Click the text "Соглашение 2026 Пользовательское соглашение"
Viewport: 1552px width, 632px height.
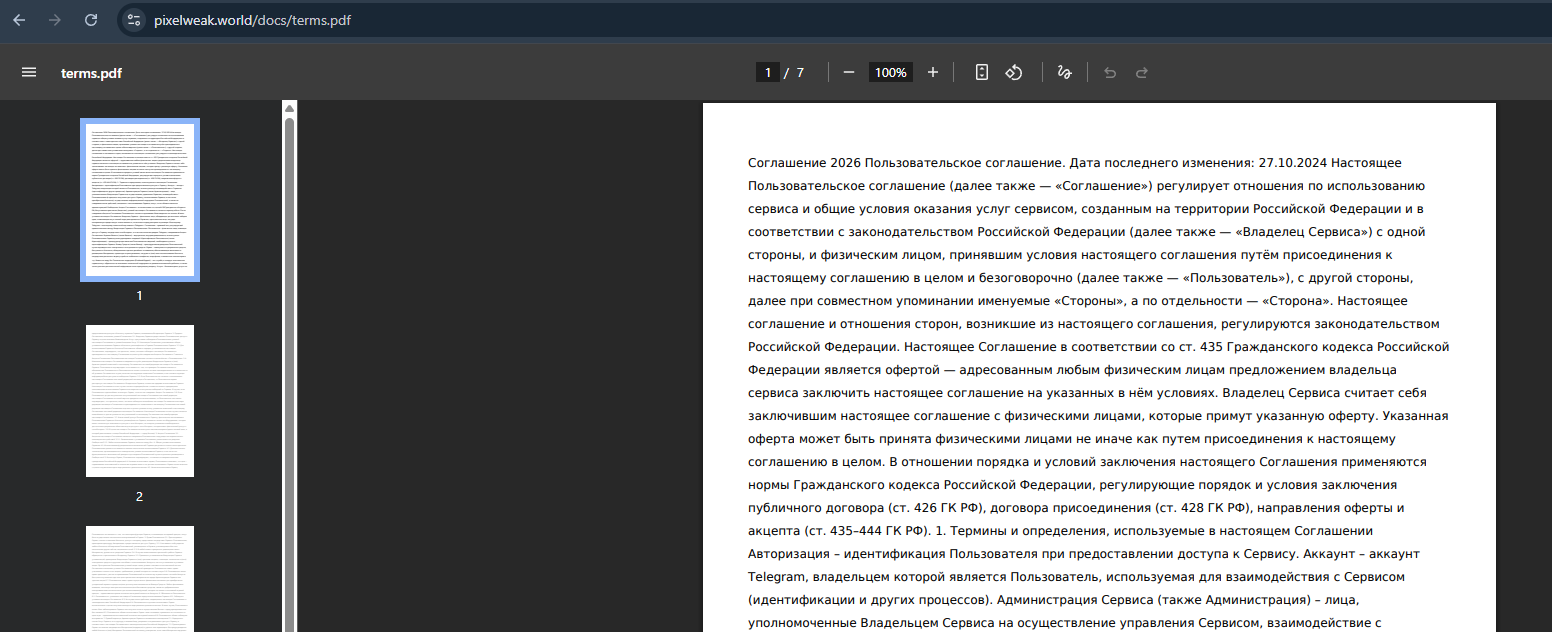click(x=903, y=162)
